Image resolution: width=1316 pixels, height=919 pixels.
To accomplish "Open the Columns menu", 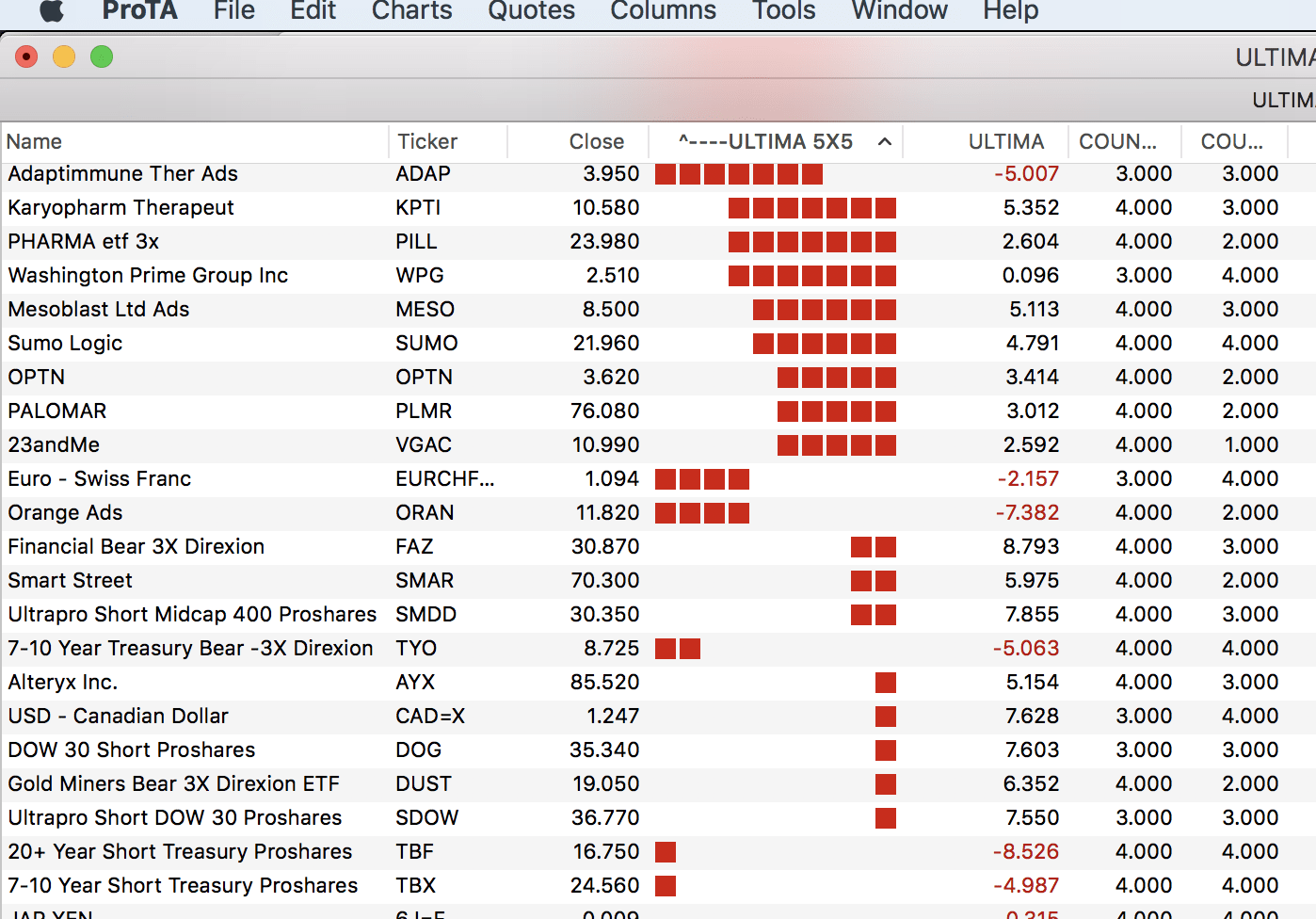I will (663, 10).
